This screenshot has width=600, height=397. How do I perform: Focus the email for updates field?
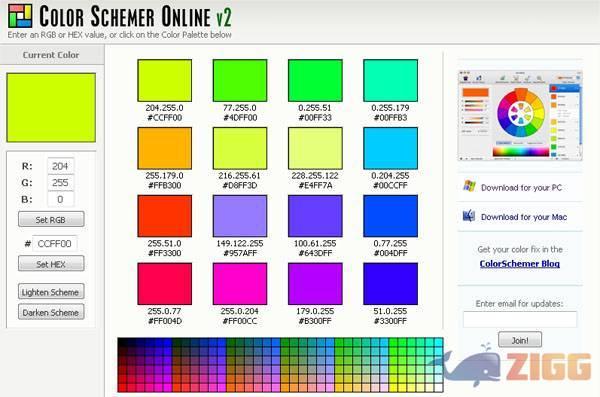(x=520, y=319)
